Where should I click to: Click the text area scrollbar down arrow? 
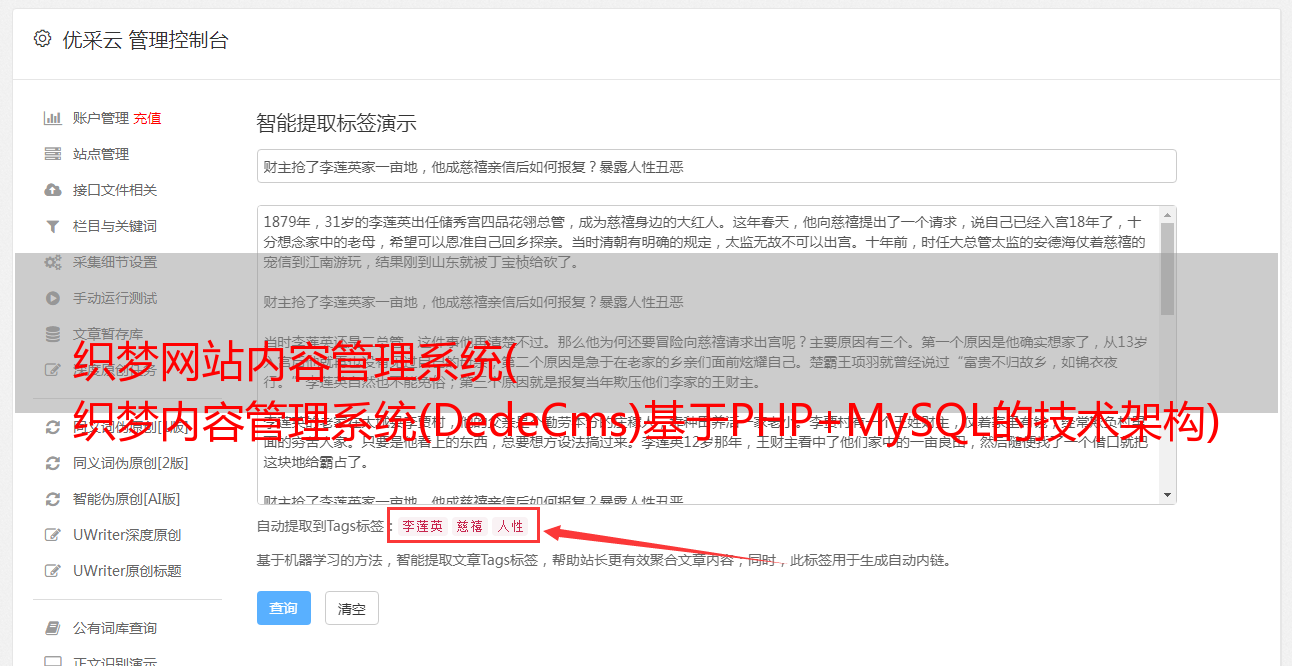[1168, 495]
